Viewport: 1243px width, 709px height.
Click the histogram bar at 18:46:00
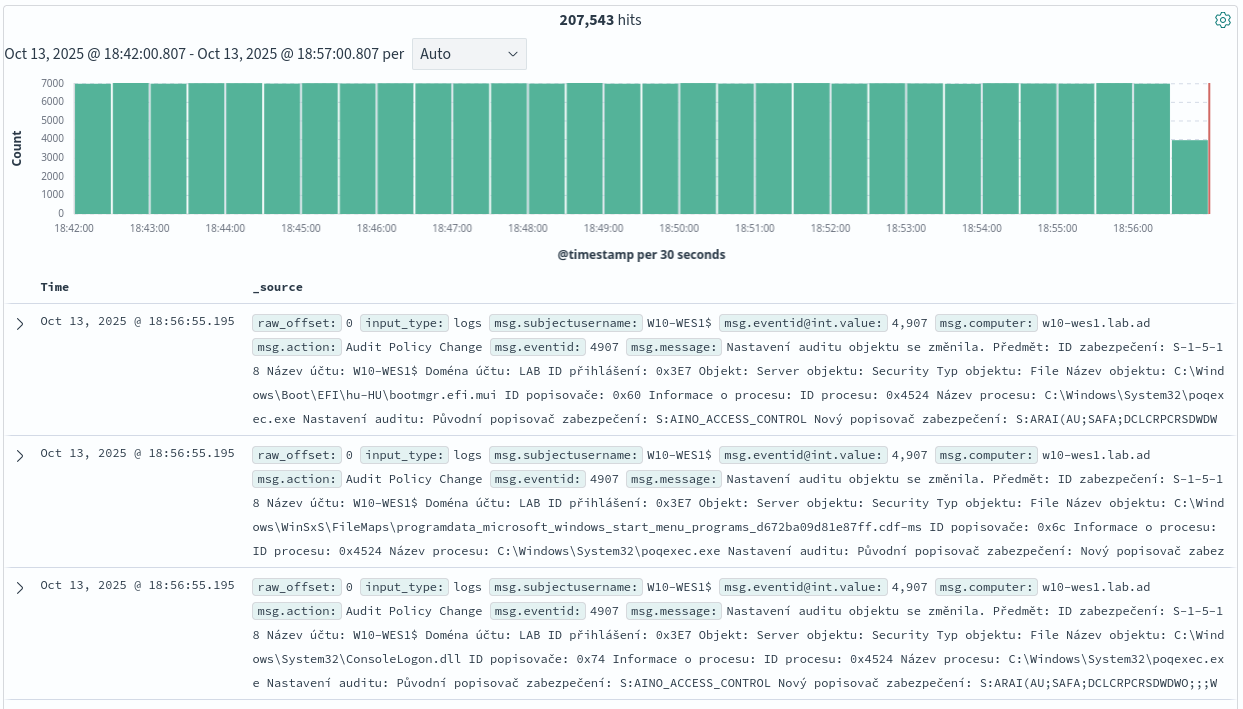[x=396, y=148]
